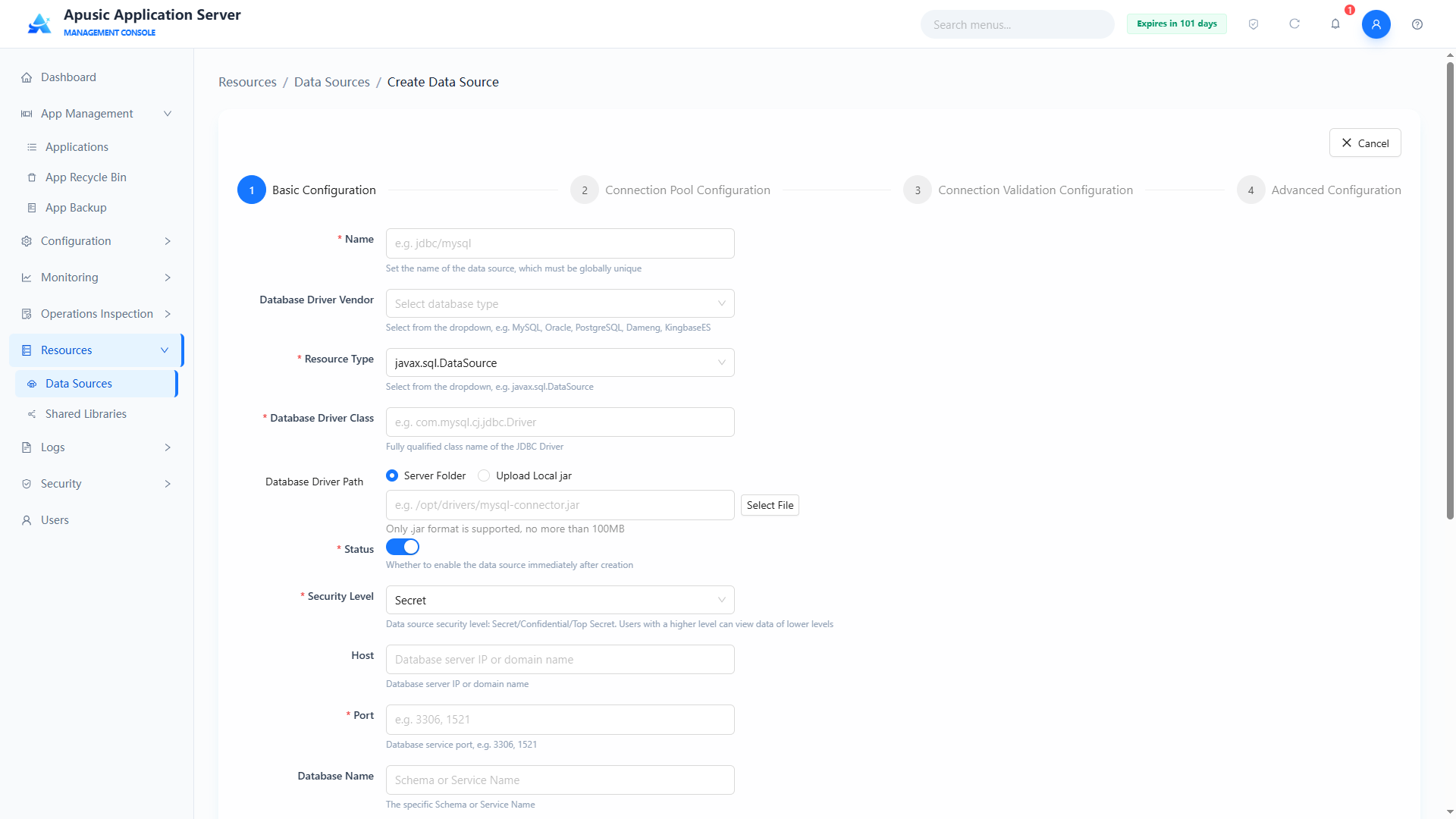Viewport: 1456px width, 819px height.
Task: Select the Upload Local jar radio option
Action: [x=484, y=475]
